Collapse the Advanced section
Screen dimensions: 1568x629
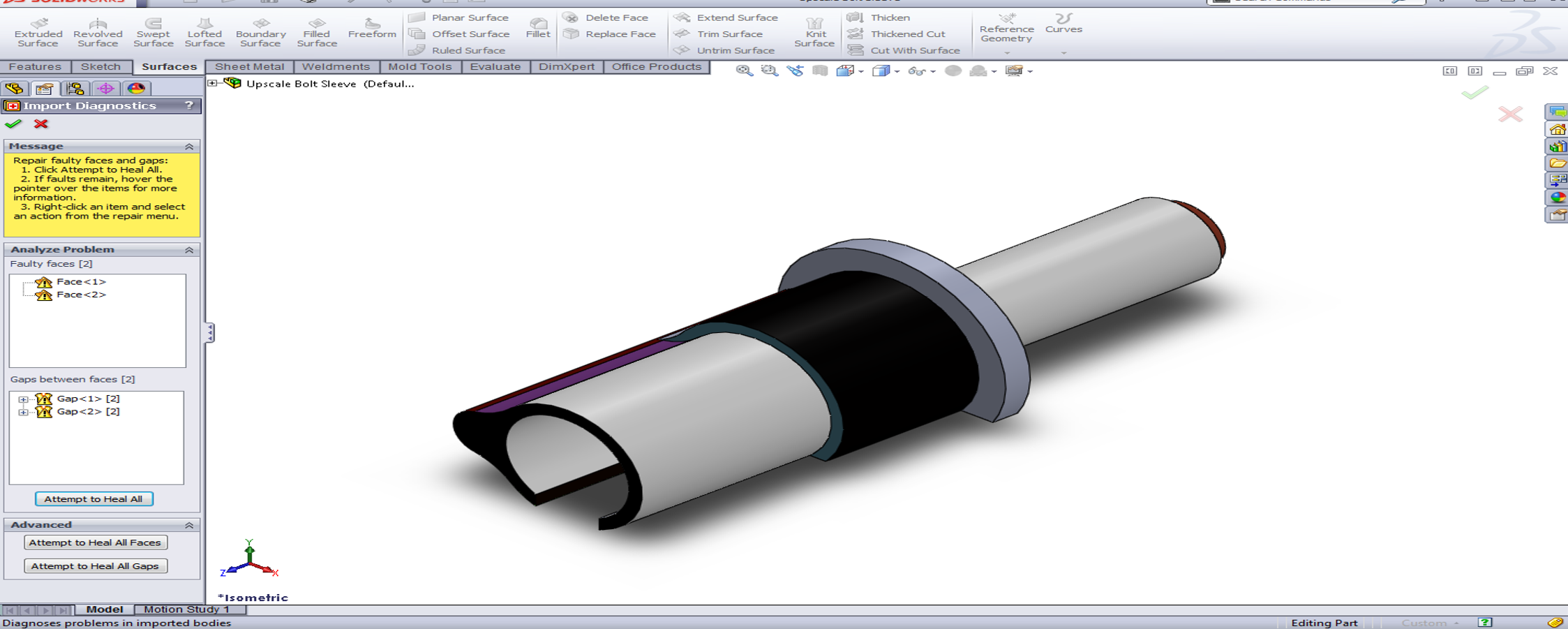pos(189,525)
